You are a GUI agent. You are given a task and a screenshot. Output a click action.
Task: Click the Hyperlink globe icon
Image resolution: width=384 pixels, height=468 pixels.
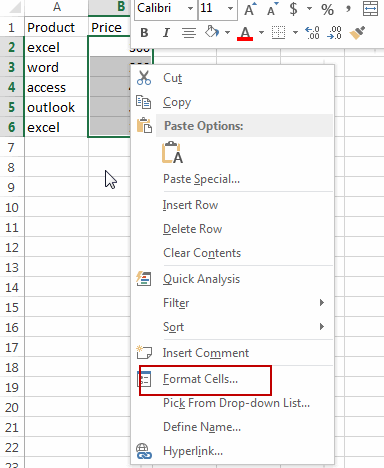(x=144, y=451)
